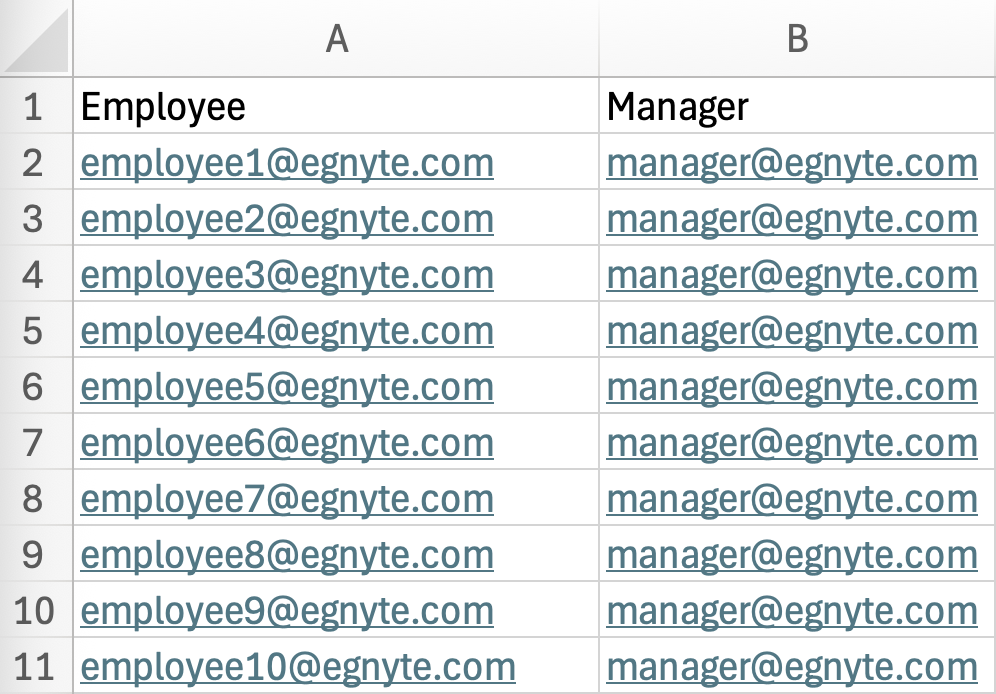
Task: Click row header number 9
Action: (34, 555)
